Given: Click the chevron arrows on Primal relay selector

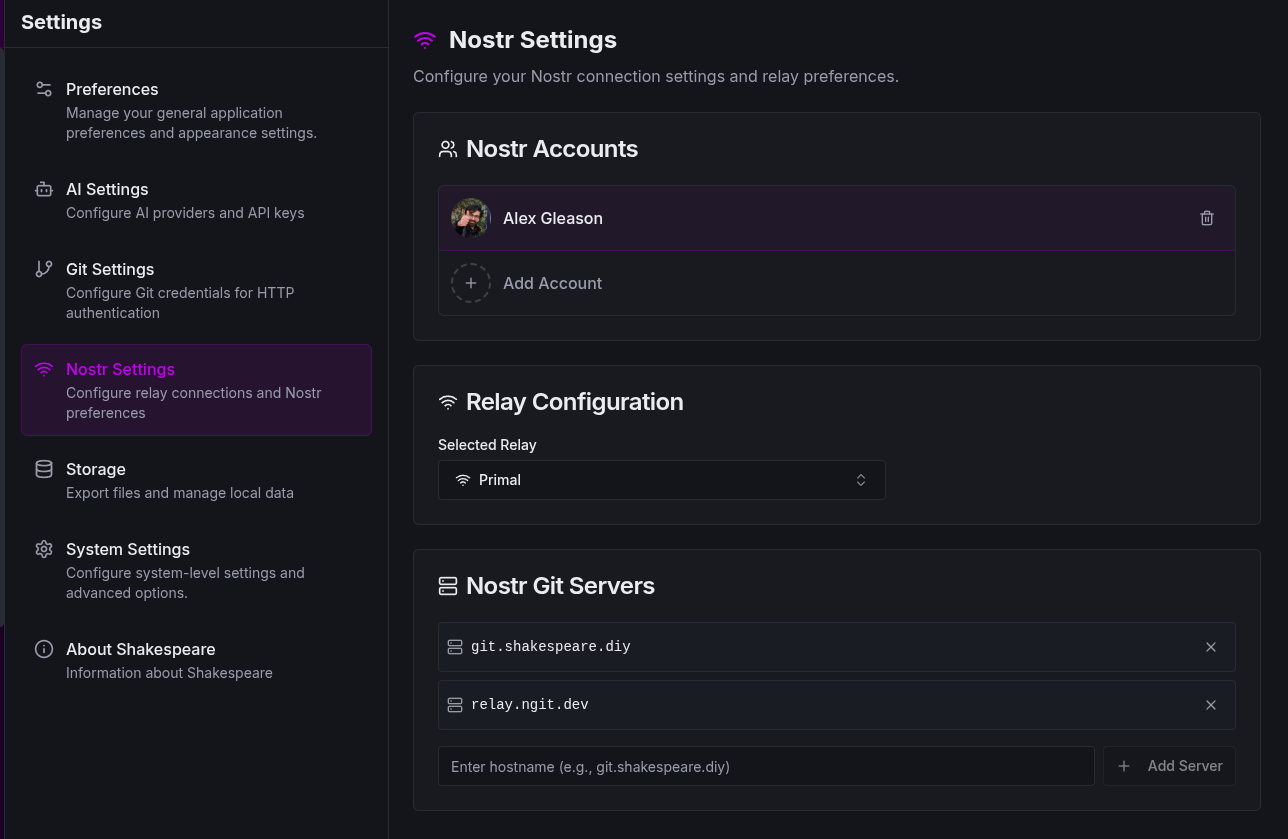Looking at the screenshot, I should (x=860, y=480).
